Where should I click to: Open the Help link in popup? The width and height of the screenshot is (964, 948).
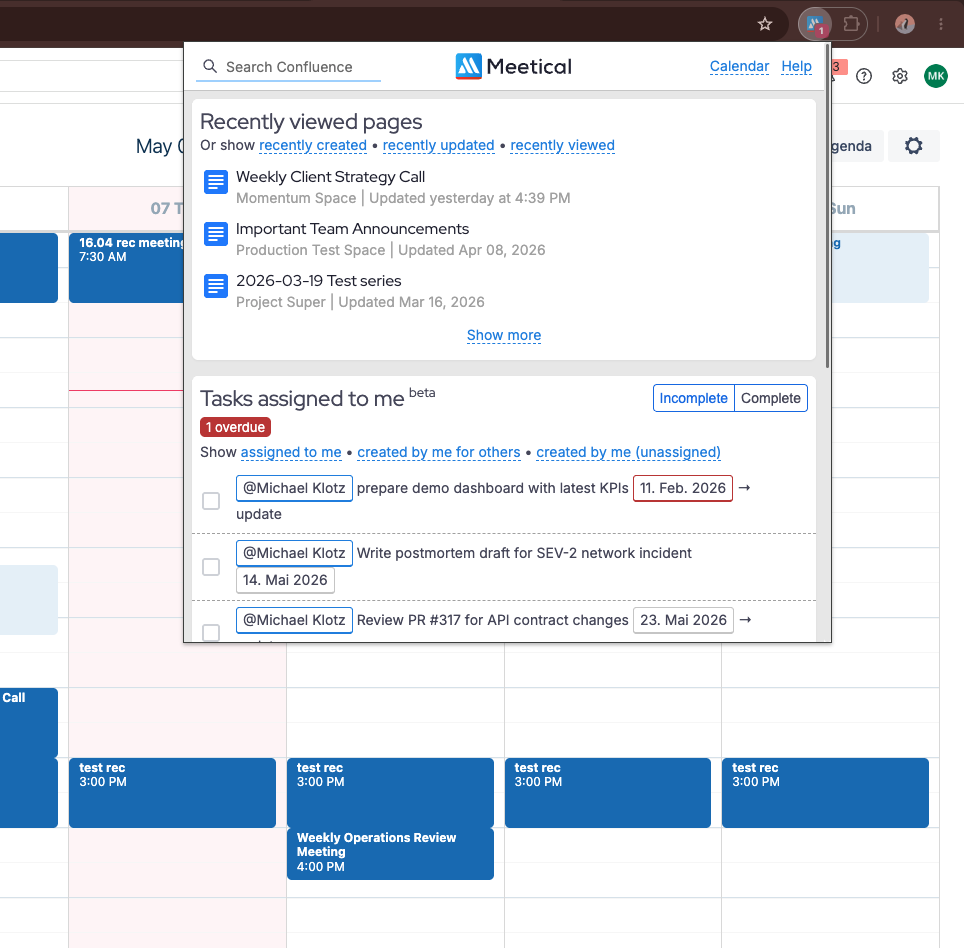(x=796, y=66)
